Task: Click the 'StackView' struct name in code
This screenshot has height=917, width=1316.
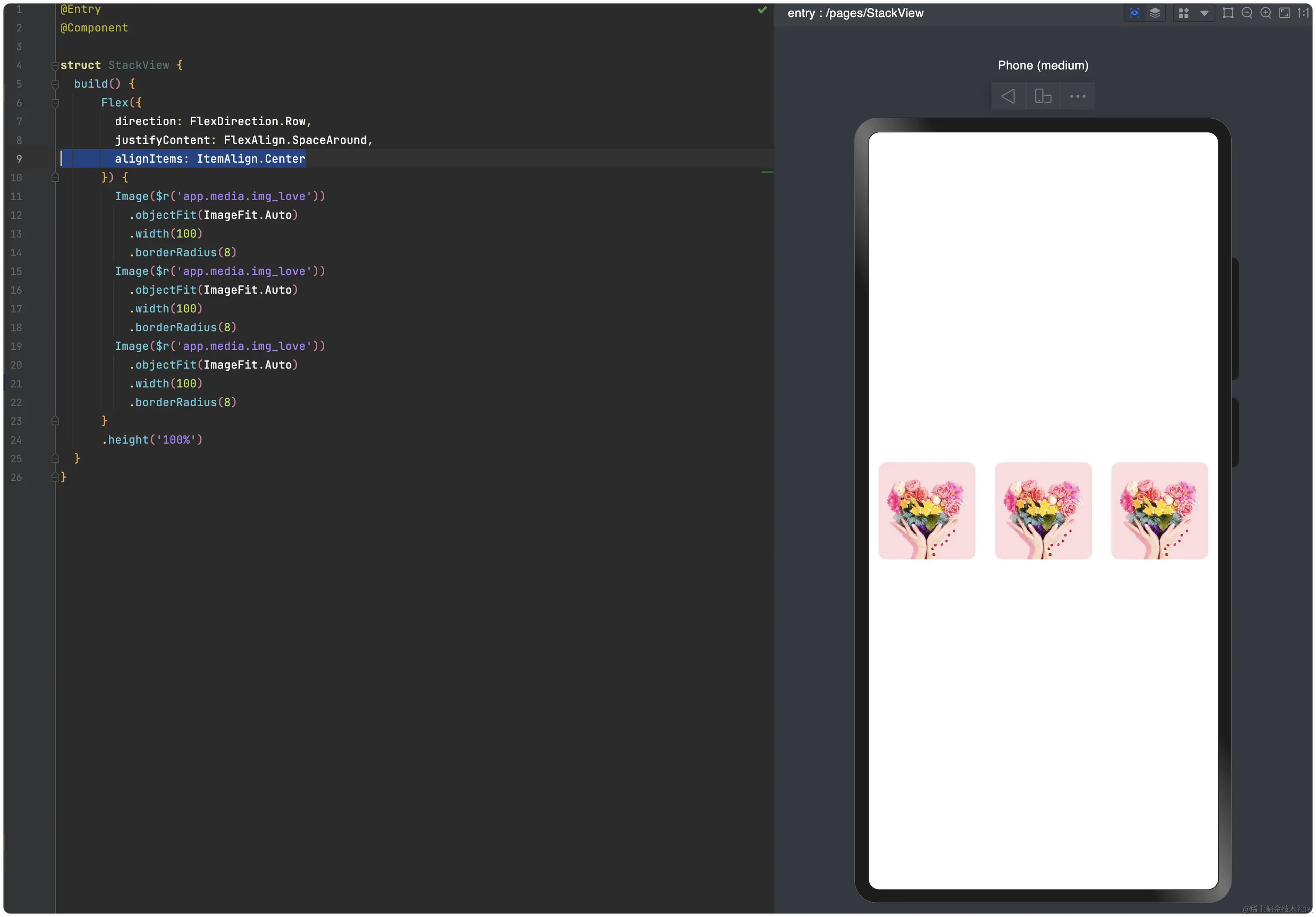Action: pyautogui.click(x=139, y=65)
